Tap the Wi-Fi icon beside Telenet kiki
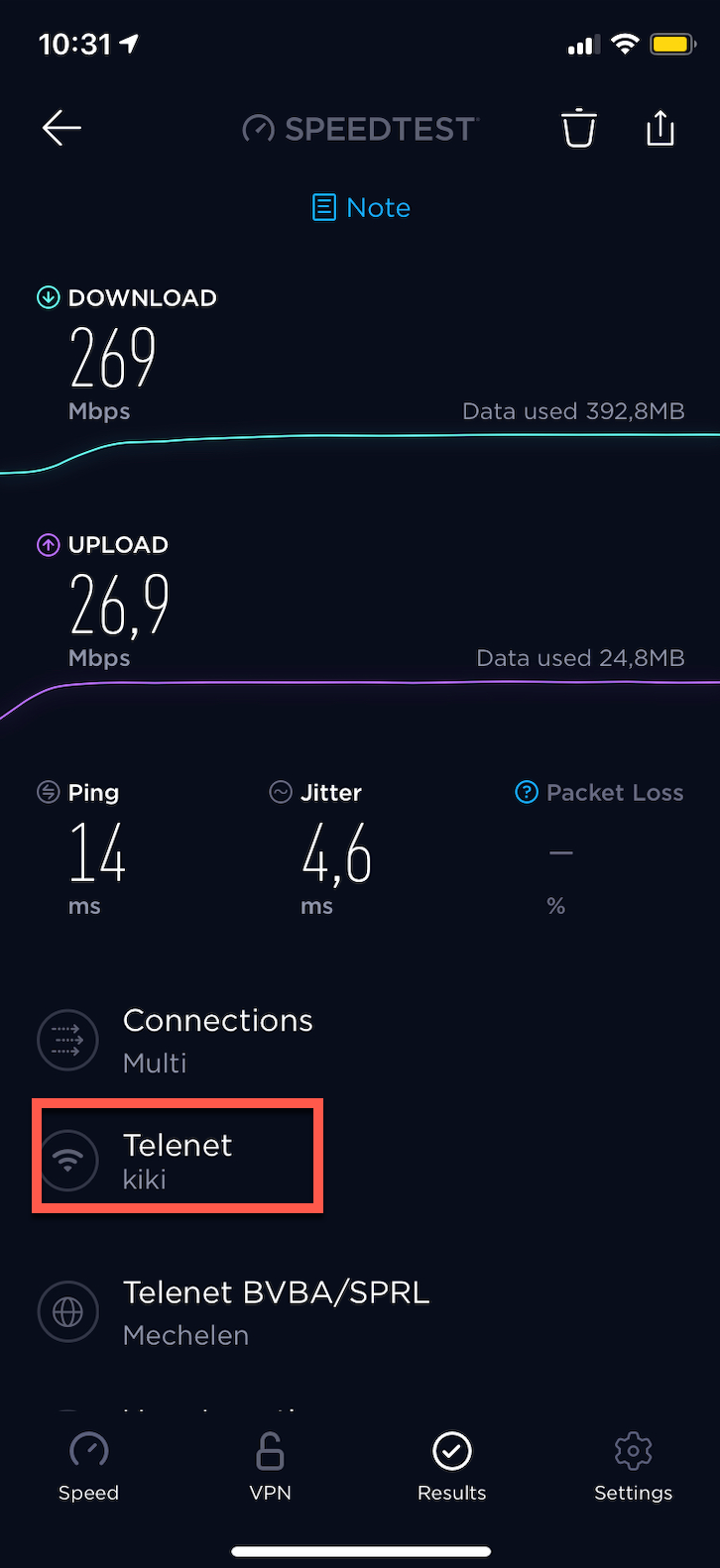This screenshot has height=1568, width=720. pyautogui.click(x=67, y=1160)
